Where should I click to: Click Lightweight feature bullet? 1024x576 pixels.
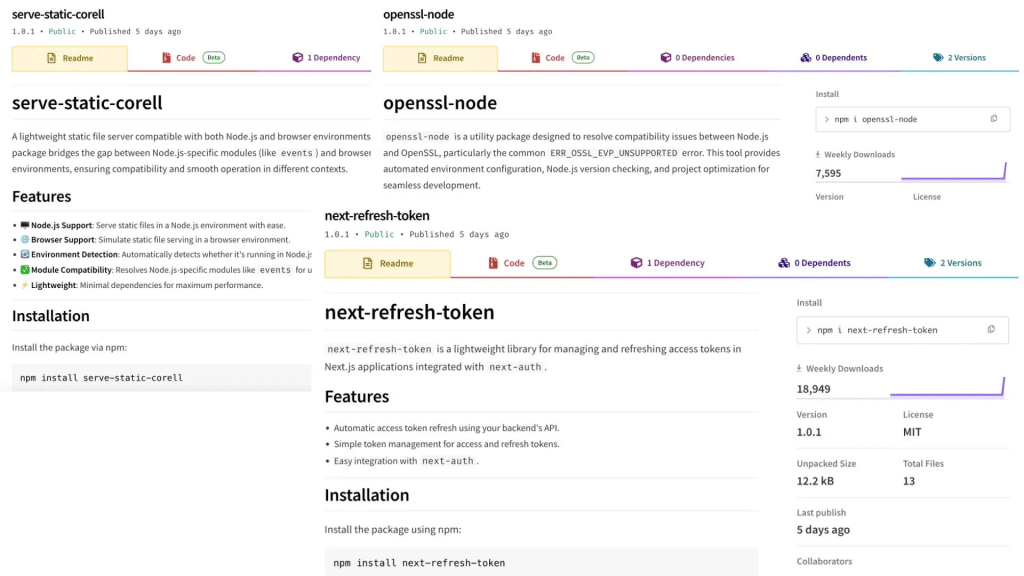142,285
